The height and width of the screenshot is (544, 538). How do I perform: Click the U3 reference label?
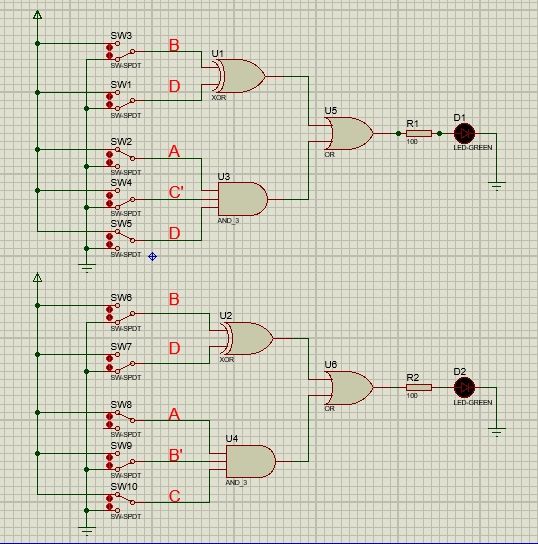pyautogui.click(x=224, y=177)
